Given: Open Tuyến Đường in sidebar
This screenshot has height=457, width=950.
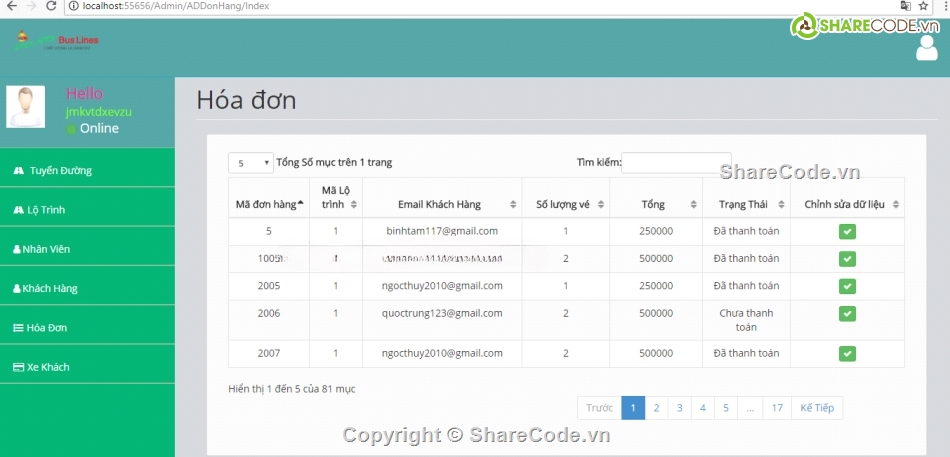Looking at the screenshot, I should pyautogui.click(x=87, y=170).
